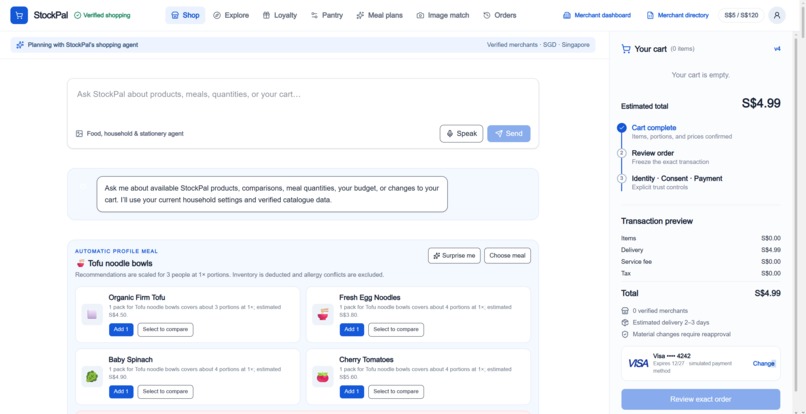View the Orders tab
The height and width of the screenshot is (414, 806).
point(500,15)
